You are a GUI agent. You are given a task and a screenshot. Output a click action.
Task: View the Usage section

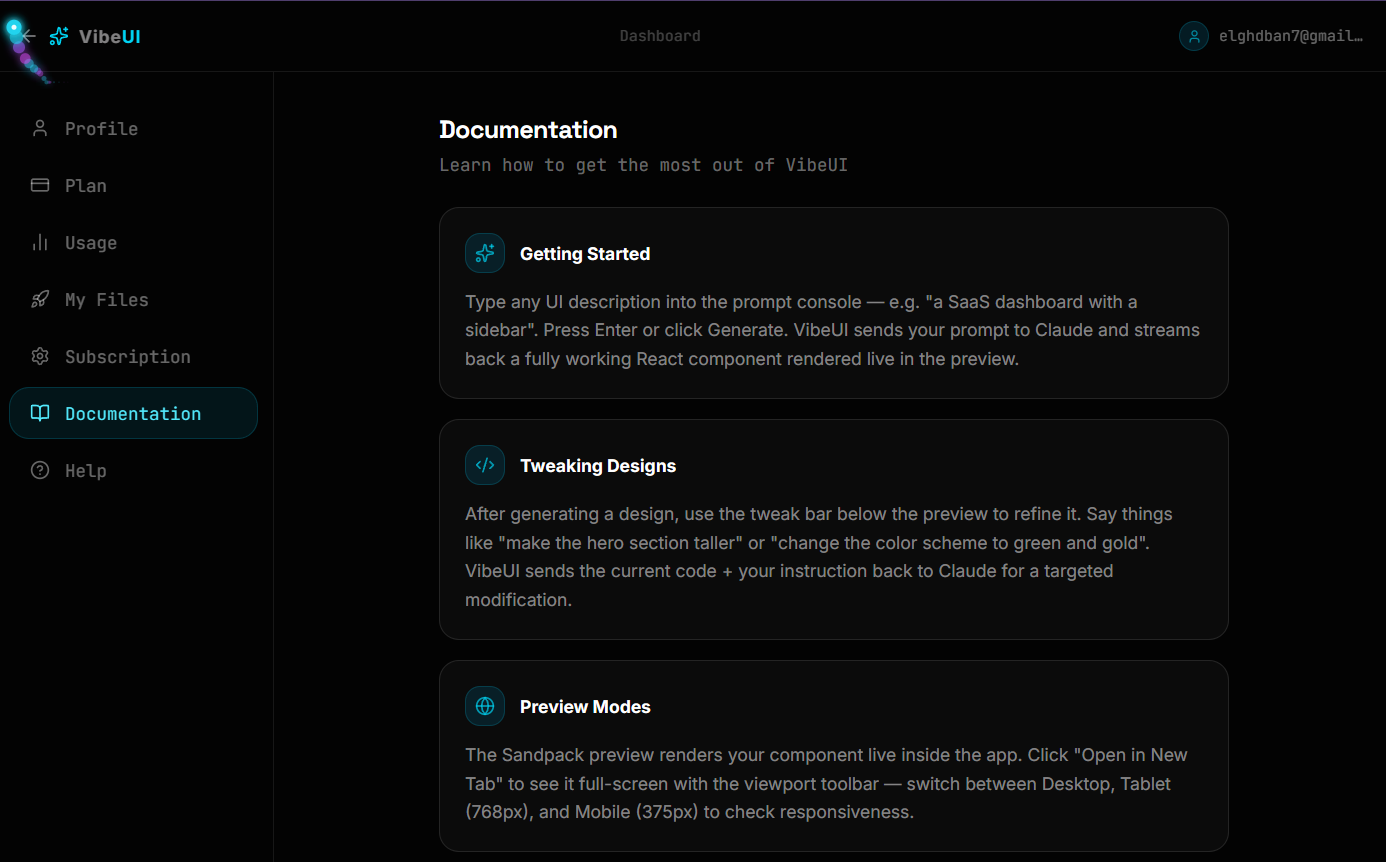coord(133,242)
